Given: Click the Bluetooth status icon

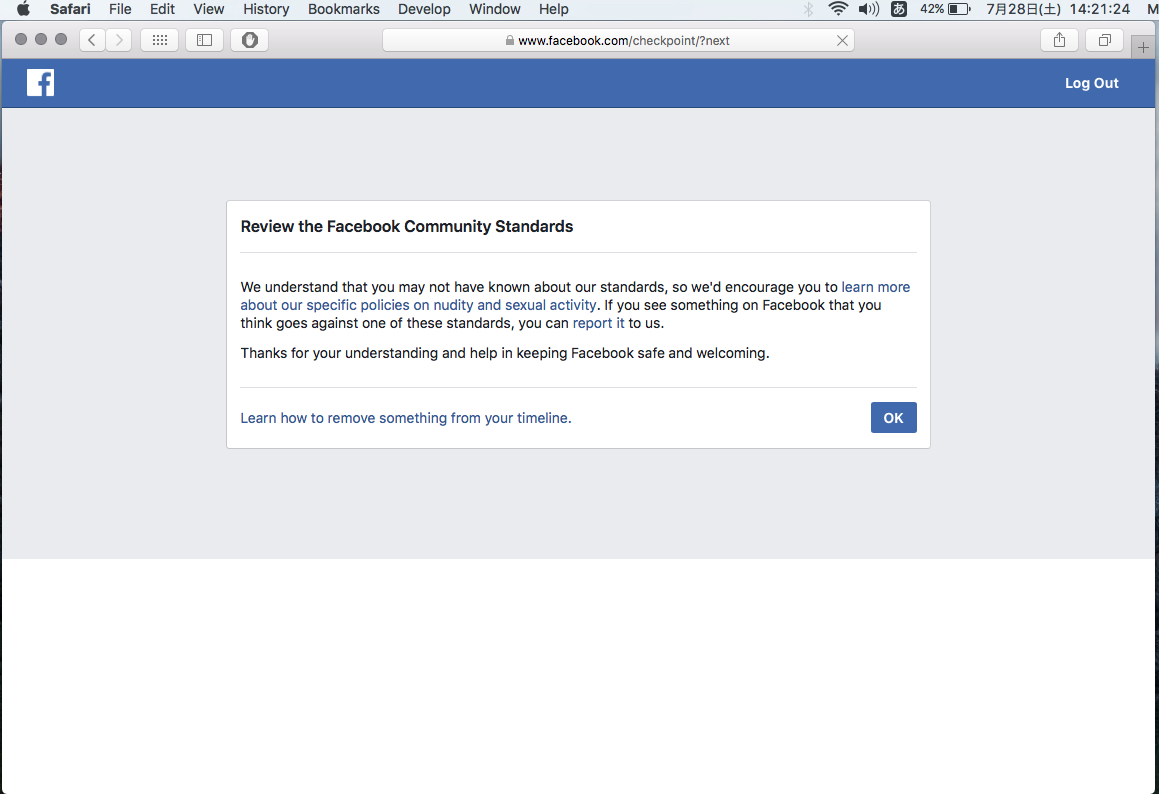Looking at the screenshot, I should coord(809,9).
